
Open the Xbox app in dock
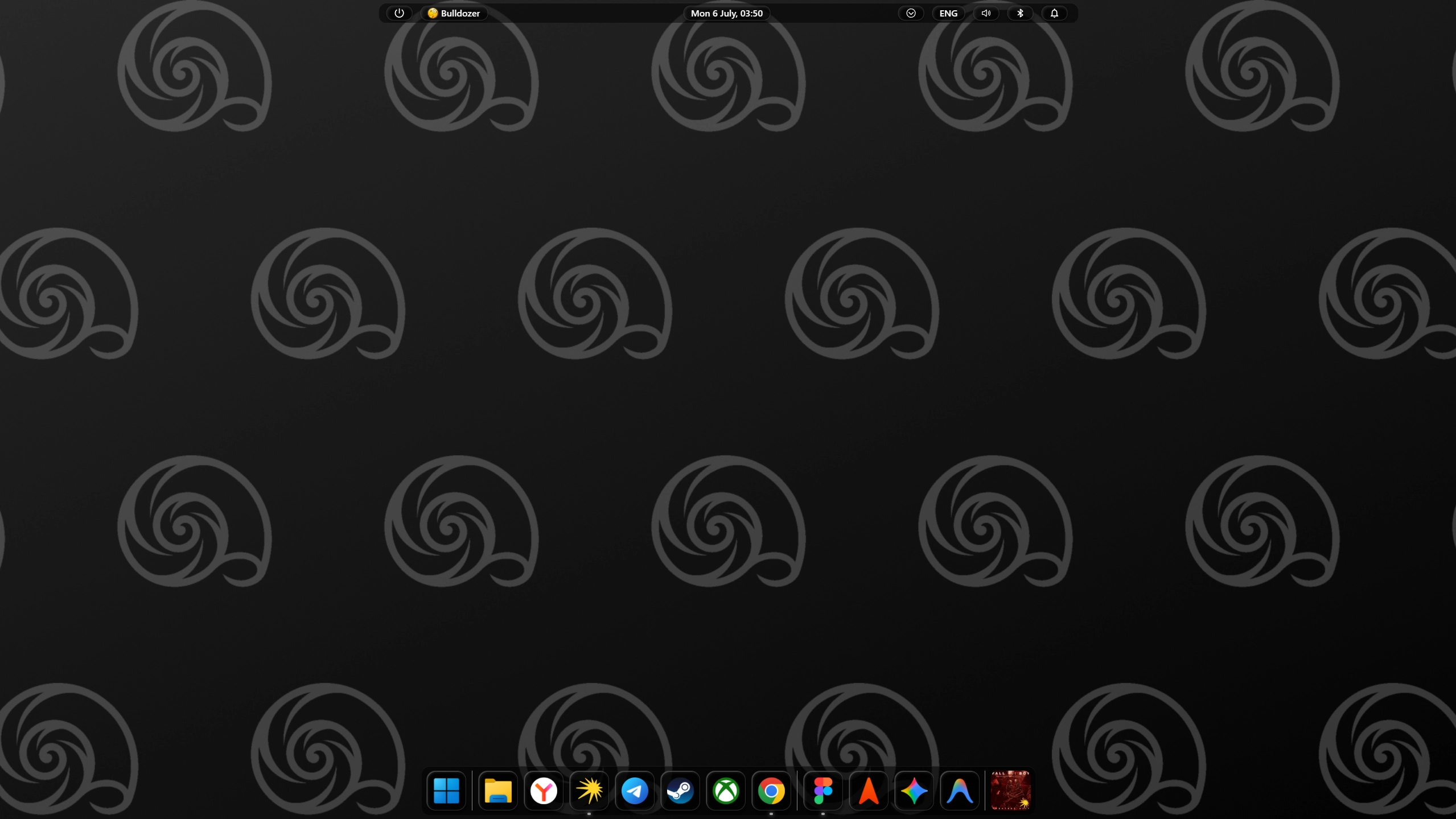coord(726,791)
